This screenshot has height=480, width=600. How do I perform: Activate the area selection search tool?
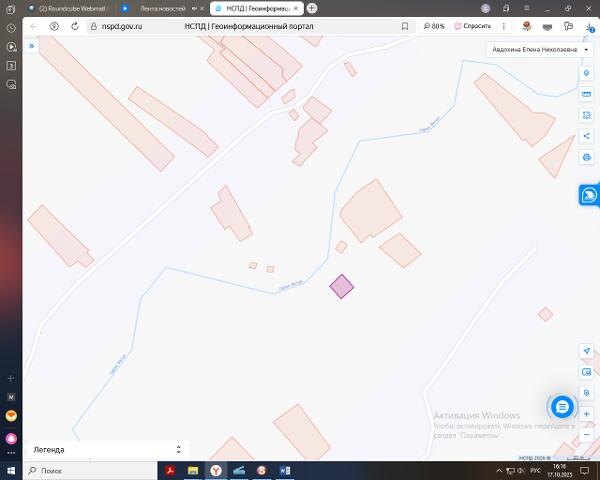tap(586, 115)
